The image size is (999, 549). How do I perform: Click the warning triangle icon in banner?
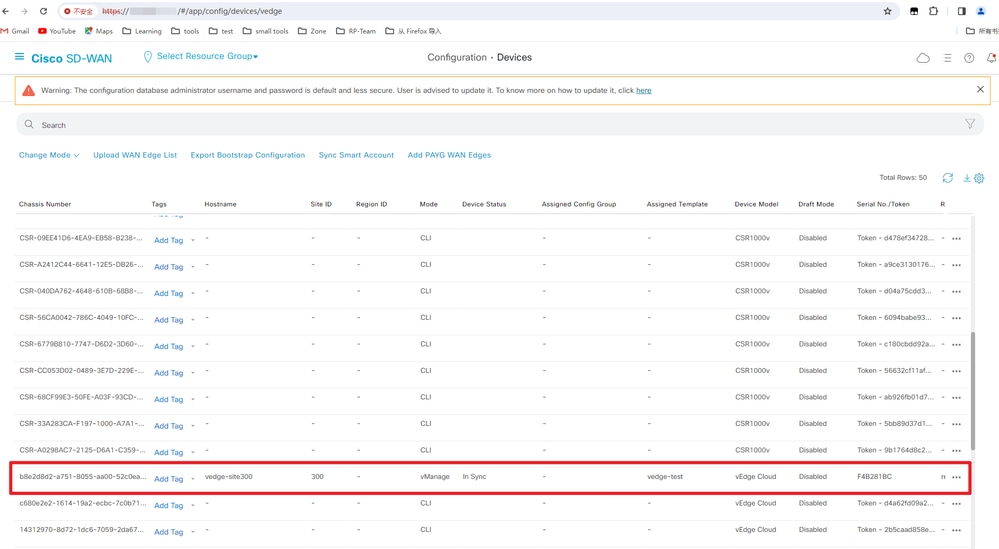29,90
